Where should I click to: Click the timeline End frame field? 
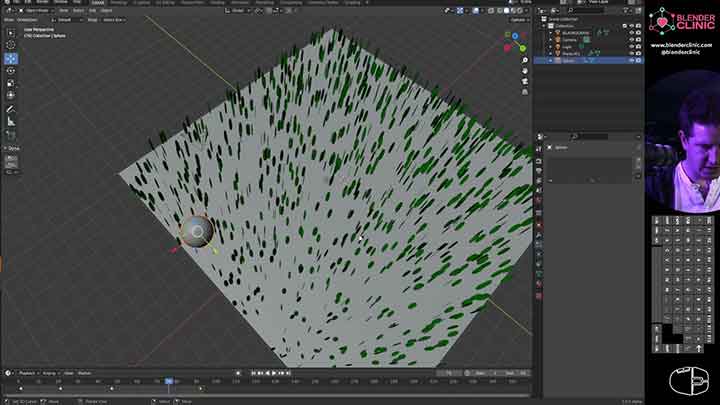click(514, 373)
